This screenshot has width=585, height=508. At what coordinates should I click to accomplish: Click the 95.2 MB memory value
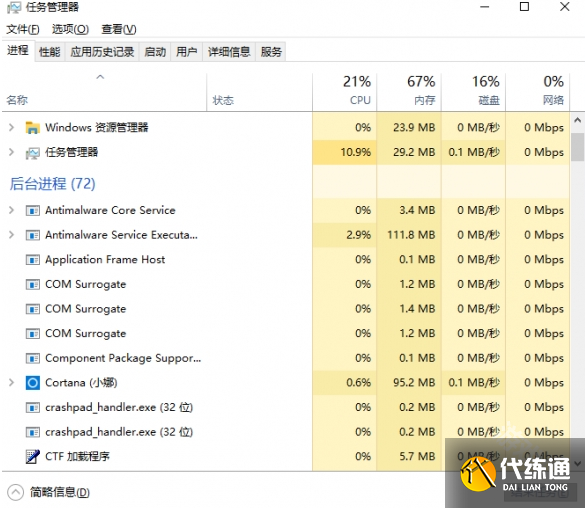click(414, 383)
